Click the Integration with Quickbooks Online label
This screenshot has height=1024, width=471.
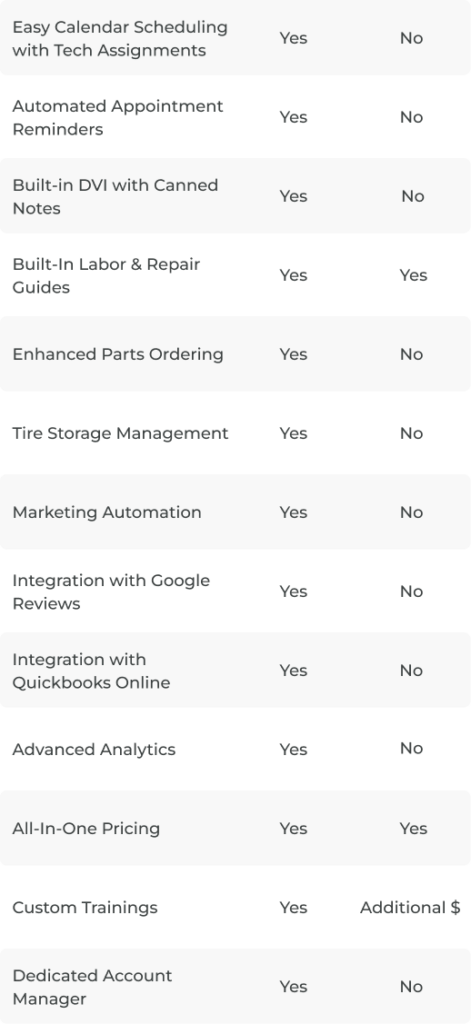coord(91,671)
